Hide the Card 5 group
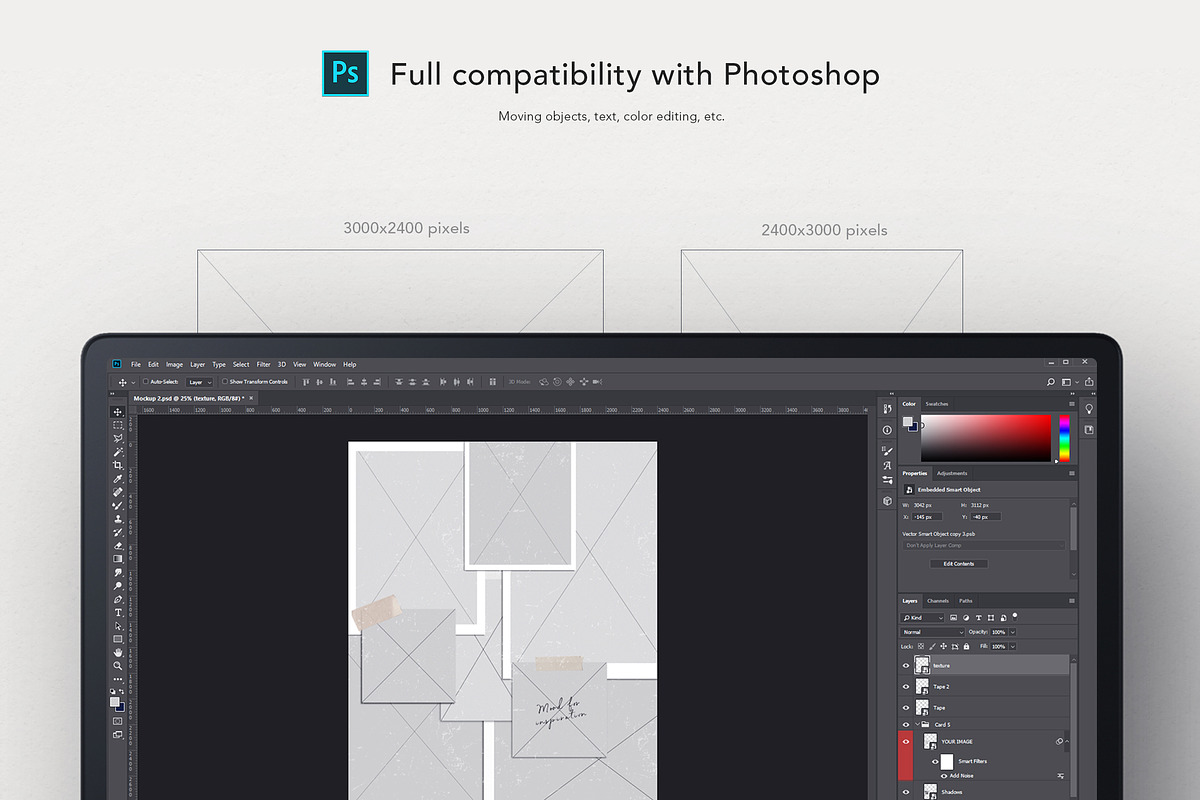 (x=906, y=724)
